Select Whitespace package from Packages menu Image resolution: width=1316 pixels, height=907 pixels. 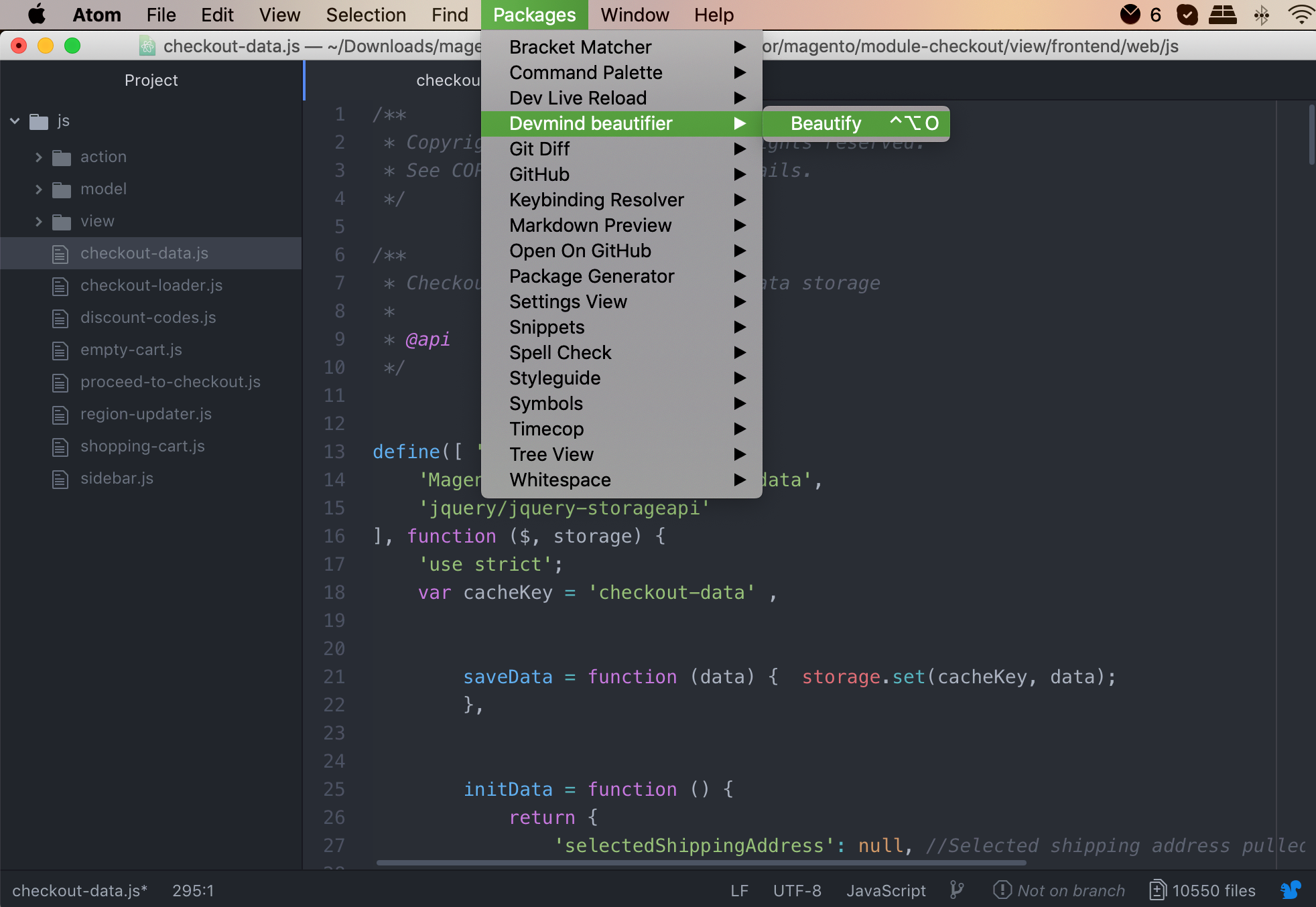(560, 480)
